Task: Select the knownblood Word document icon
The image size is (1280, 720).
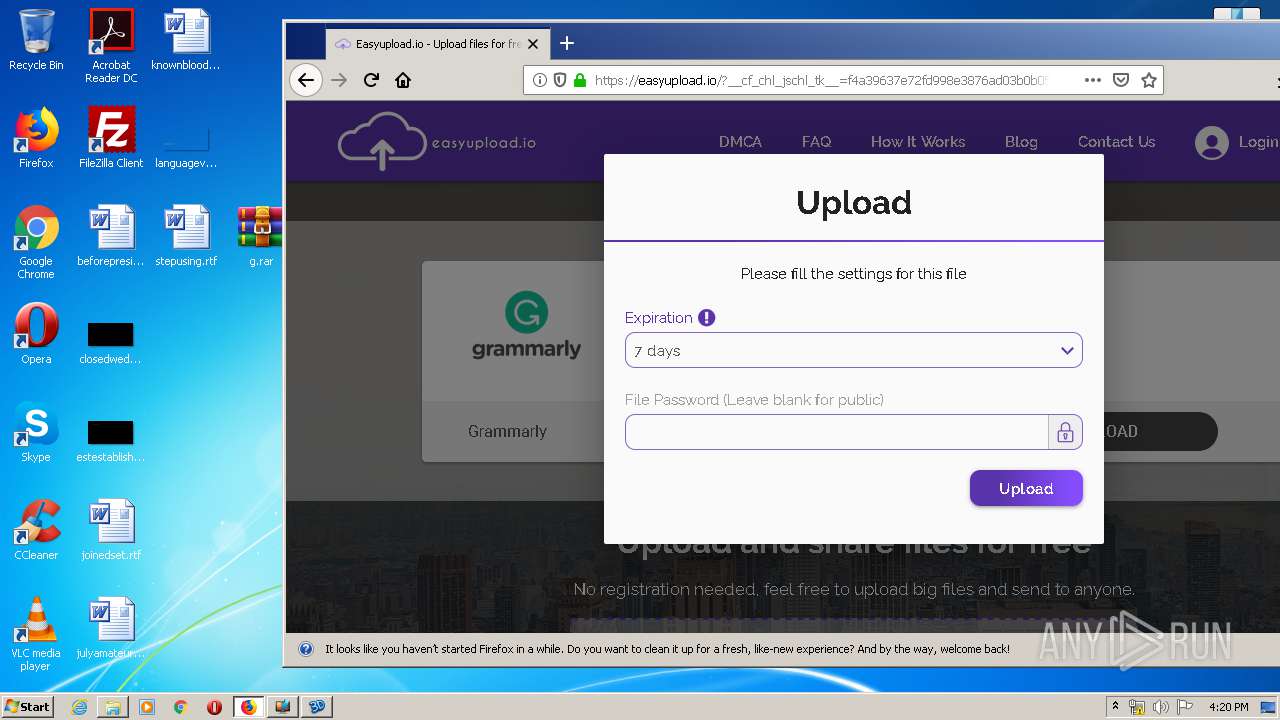Action: click(x=186, y=40)
